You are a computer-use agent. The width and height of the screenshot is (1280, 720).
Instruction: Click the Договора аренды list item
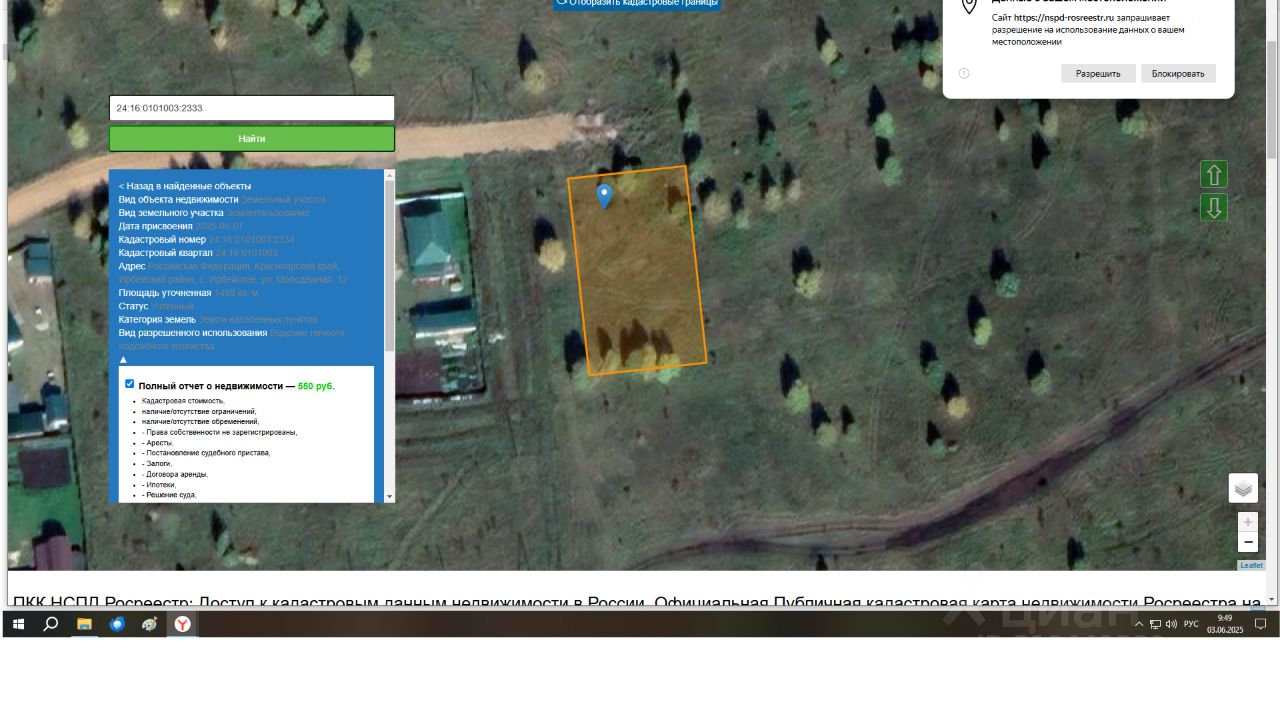pyautogui.click(x=175, y=474)
